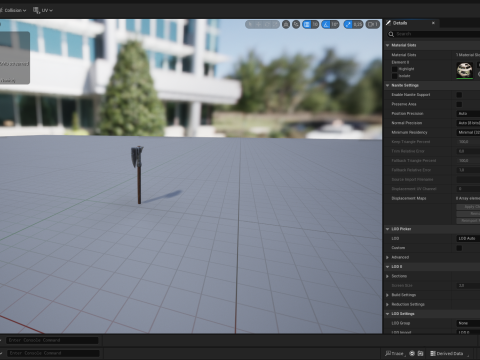Viewport: 480px width, 360px height.
Task: Close the Details tab
Action: click(x=433, y=23)
